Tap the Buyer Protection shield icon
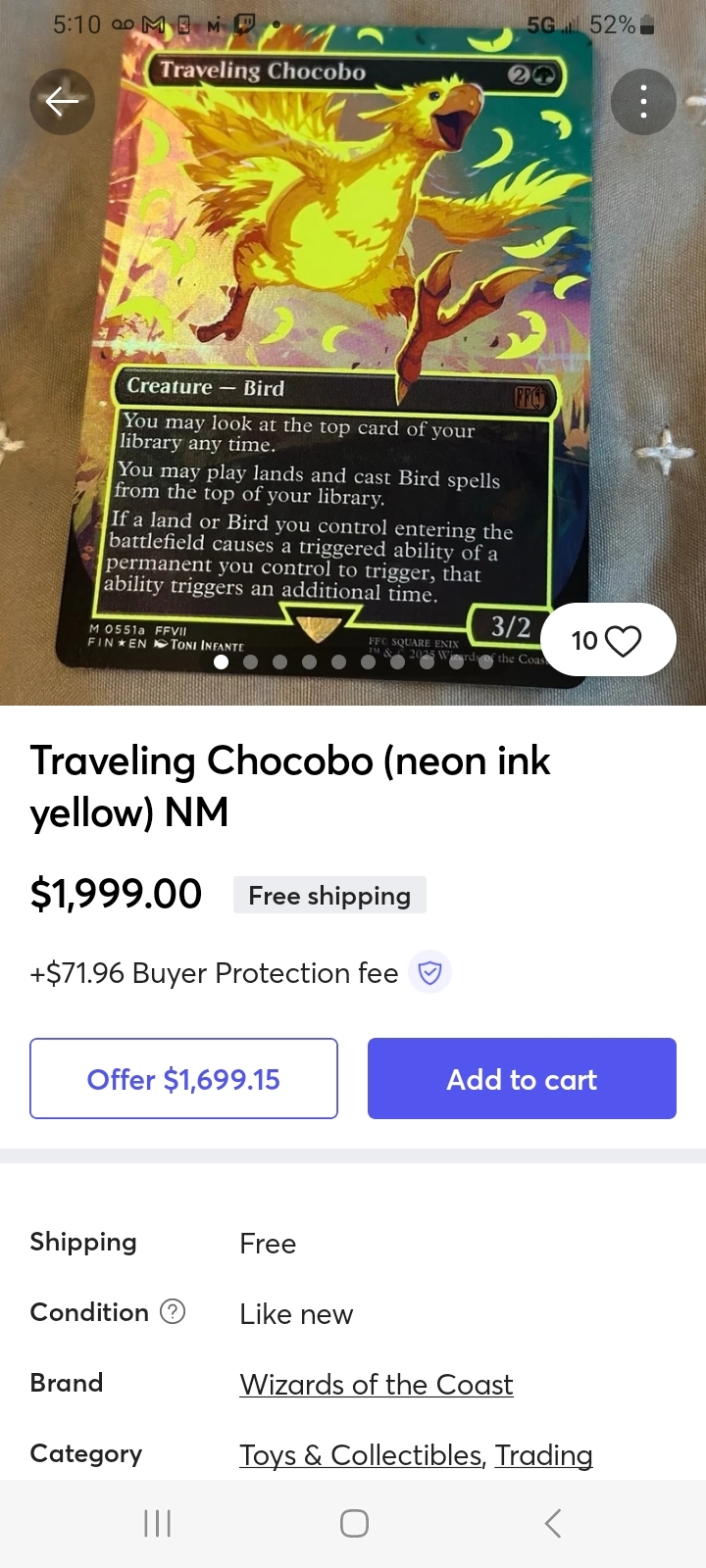Image resolution: width=706 pixels, height=1568 pixels. click(x=430, y=973)
